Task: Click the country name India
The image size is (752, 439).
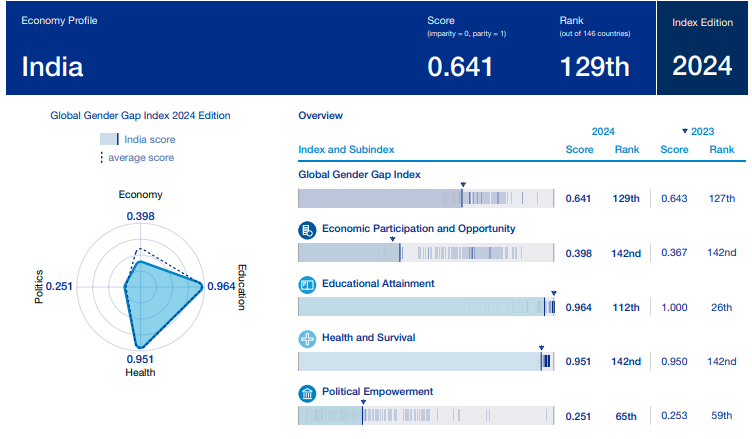Action: pyautogui.click(x=52, y=67)
